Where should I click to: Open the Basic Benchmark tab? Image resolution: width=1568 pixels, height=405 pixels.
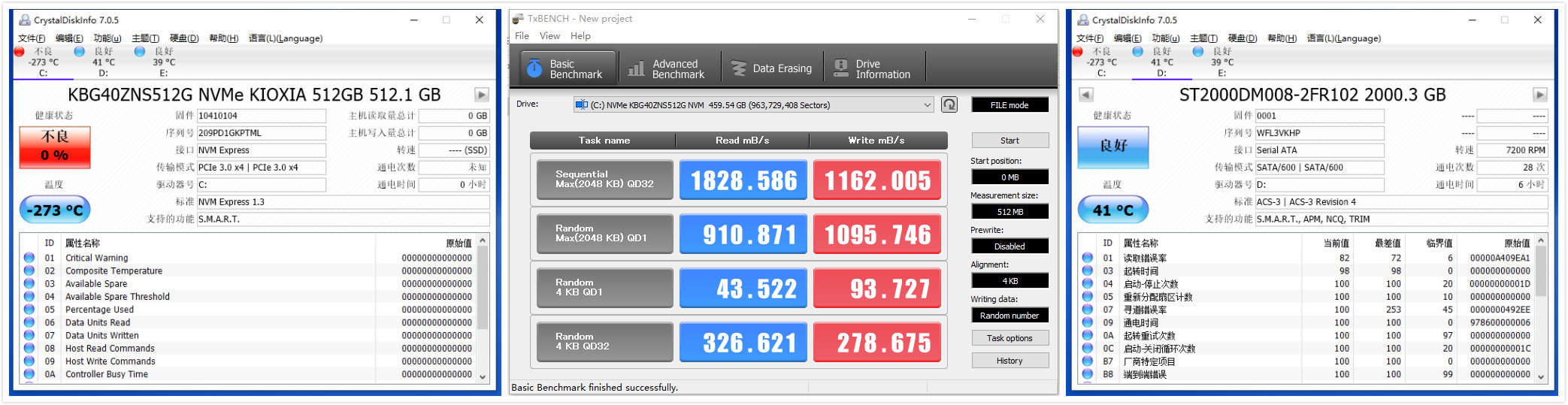tap(568, 69)
